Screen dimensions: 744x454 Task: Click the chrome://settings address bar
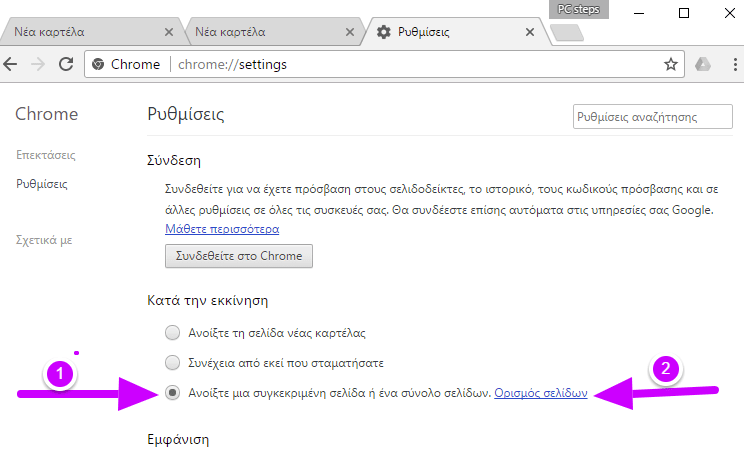click(384, 64)
